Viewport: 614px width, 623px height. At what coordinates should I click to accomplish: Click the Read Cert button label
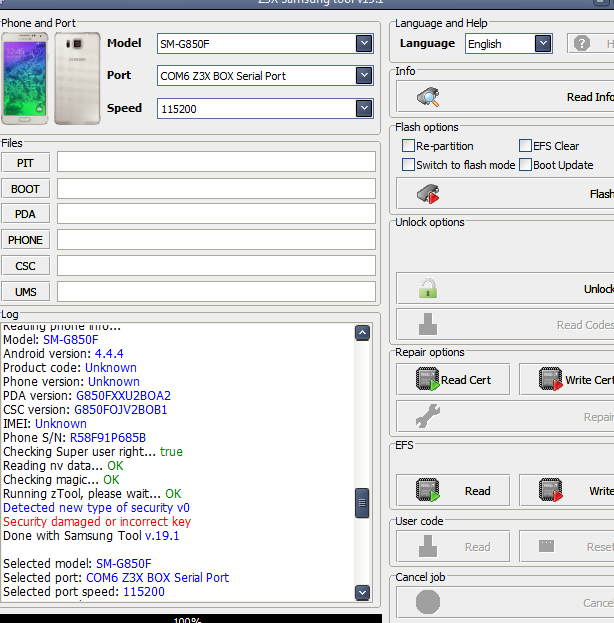pyautogui.click(x=466, y=380)
